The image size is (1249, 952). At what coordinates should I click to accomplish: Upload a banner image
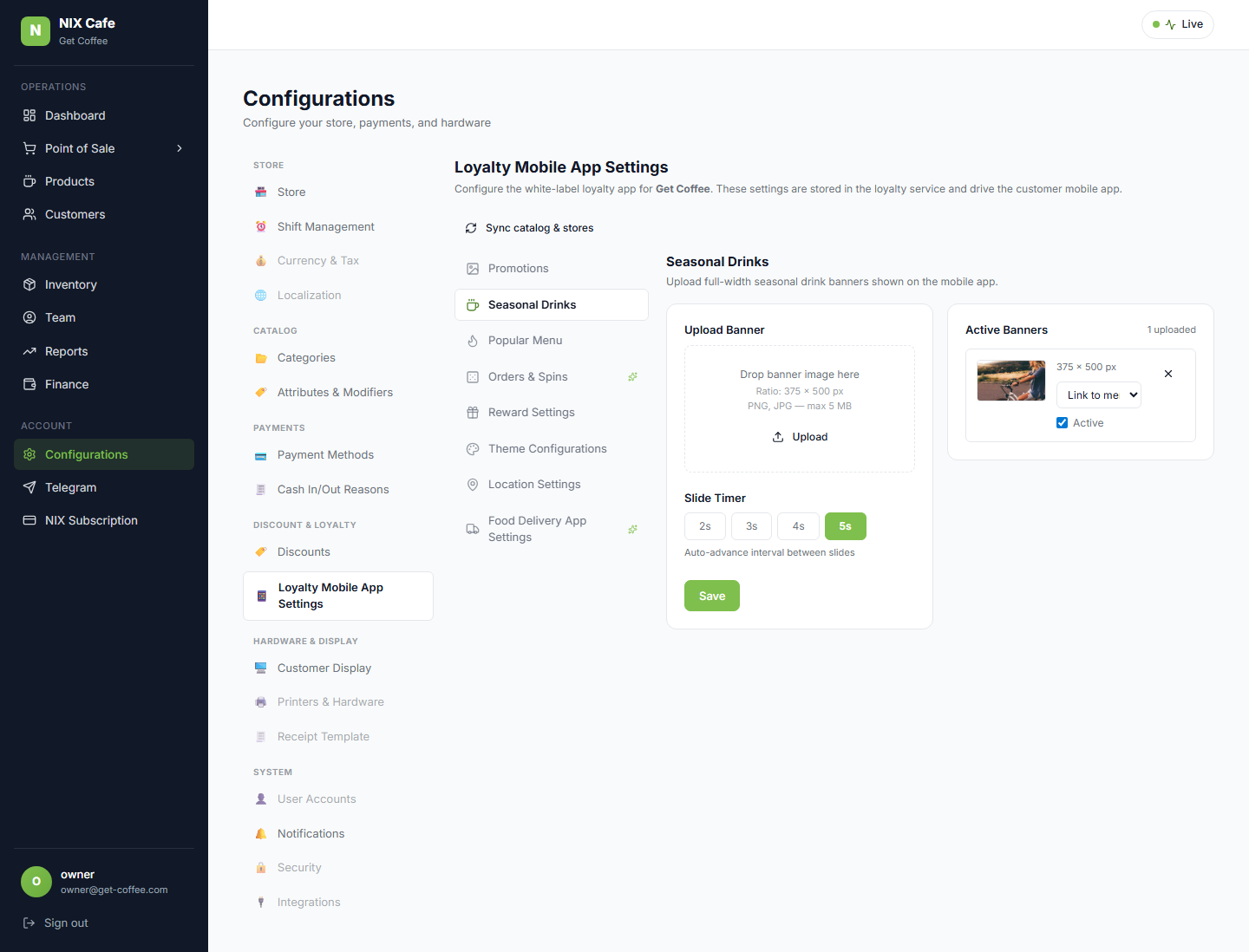(x=800, y=437)
